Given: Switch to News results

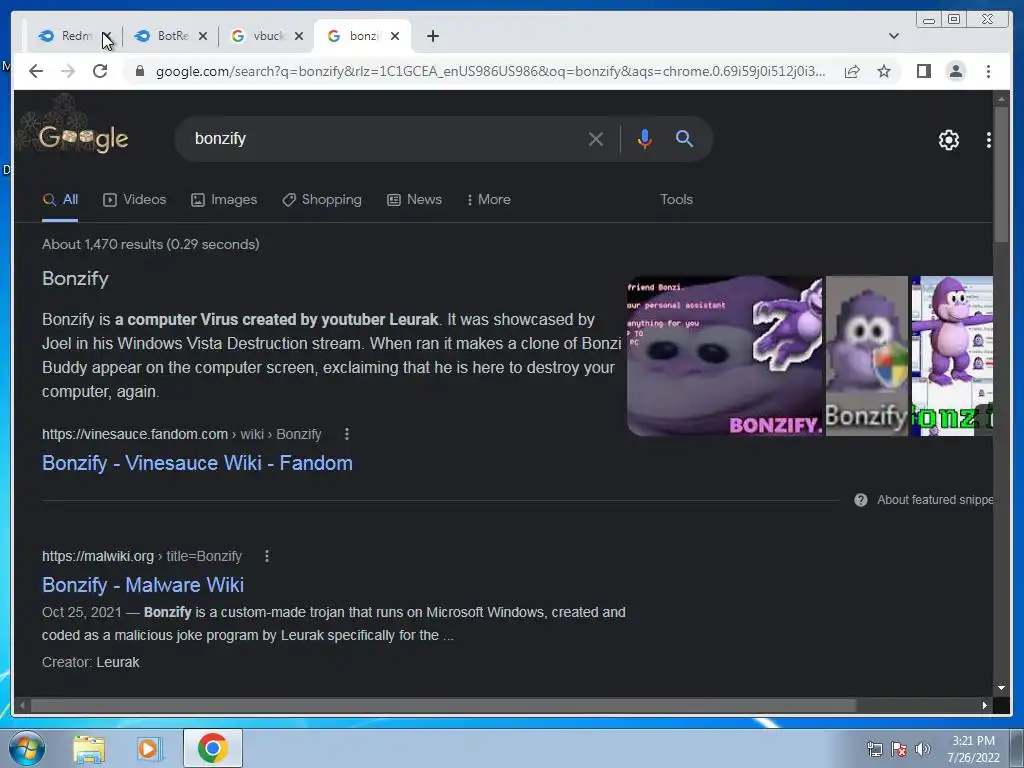Looking at the screenshot, I should click(414, 200).
